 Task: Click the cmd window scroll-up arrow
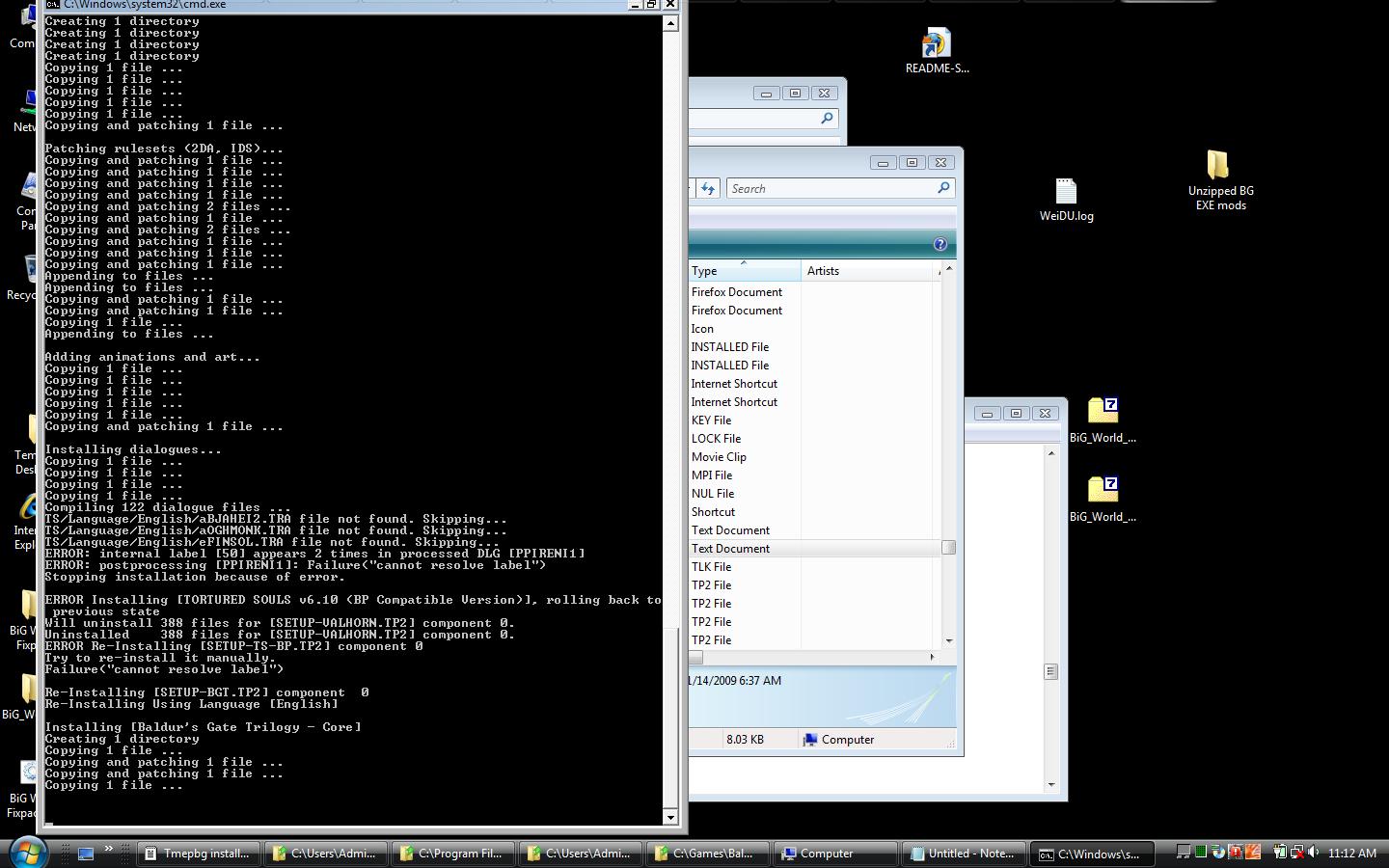coord(670,22)
